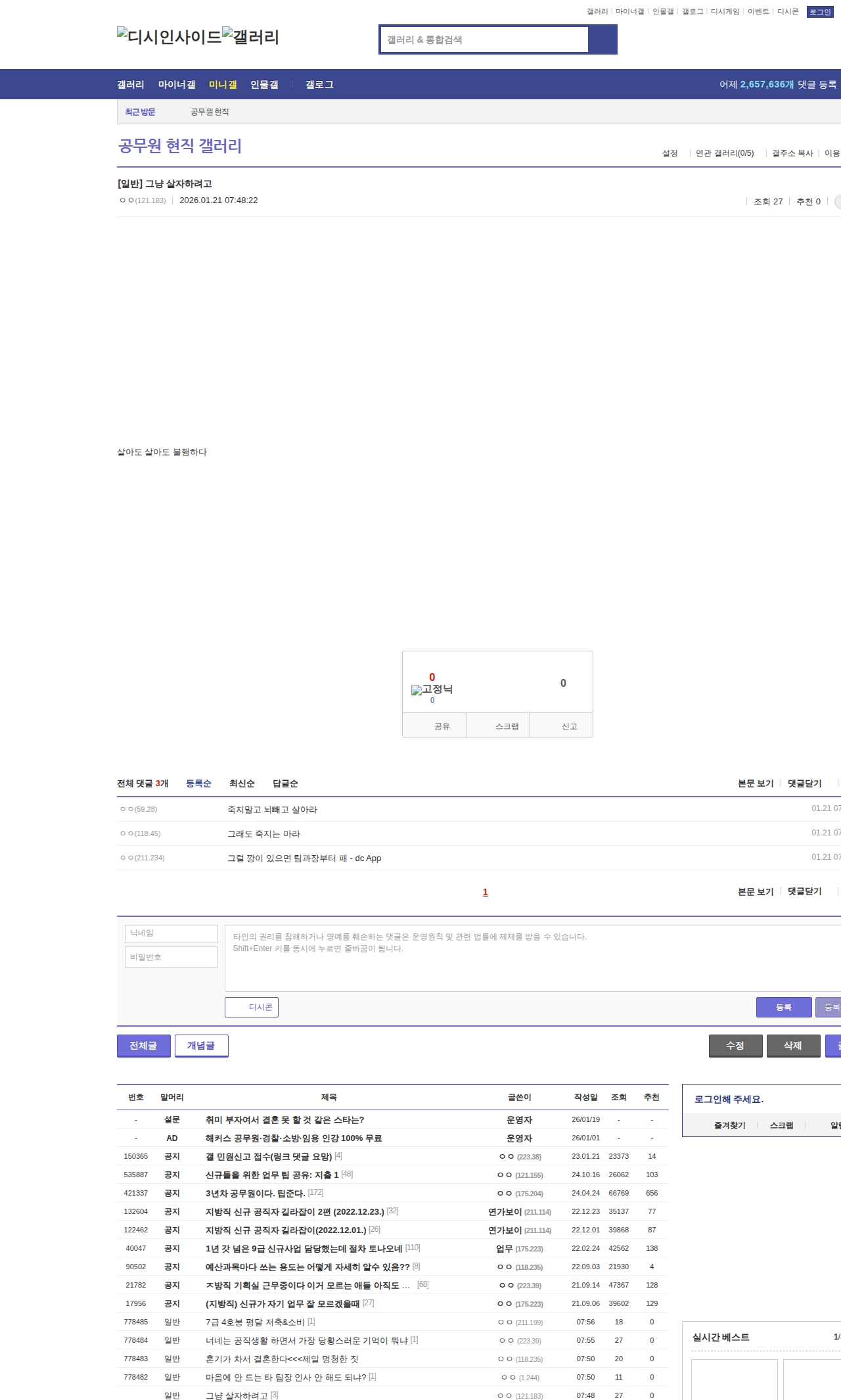Click the 갤러리 logo image beside DCInside

pos(250,37)
